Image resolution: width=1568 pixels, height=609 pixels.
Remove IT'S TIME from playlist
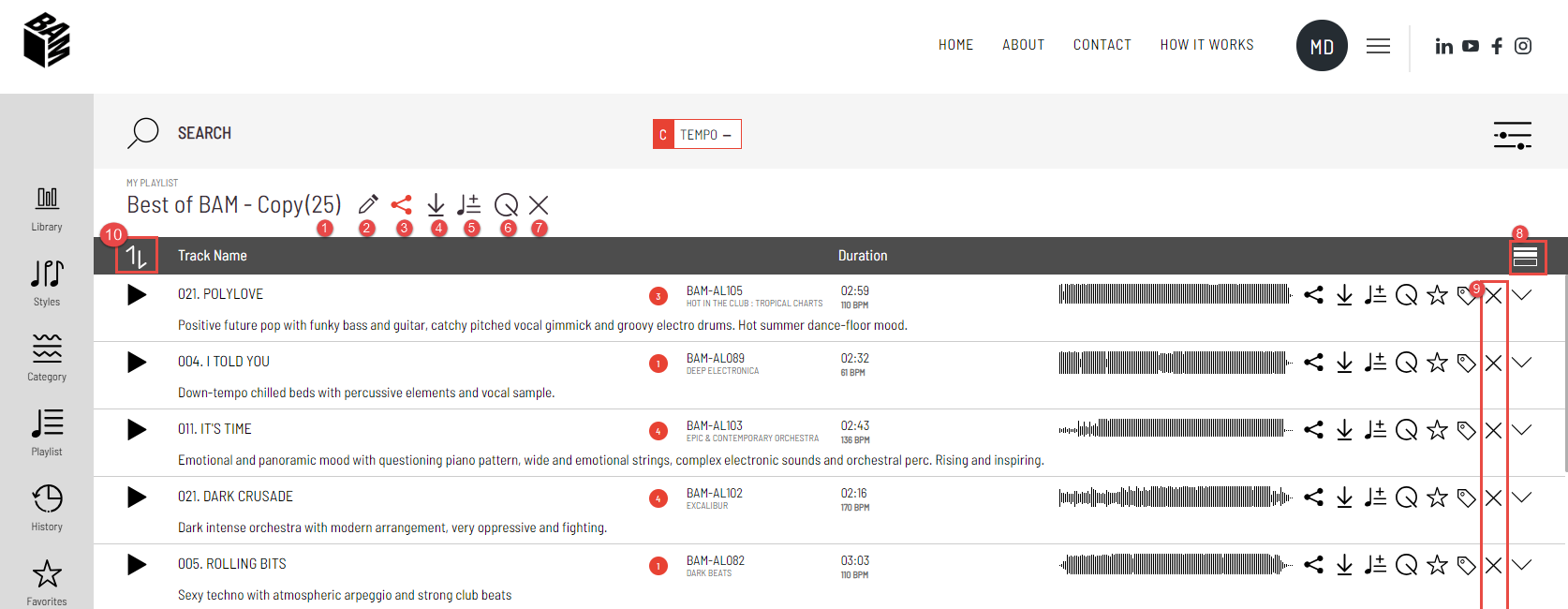click(x=1494, y=431)
